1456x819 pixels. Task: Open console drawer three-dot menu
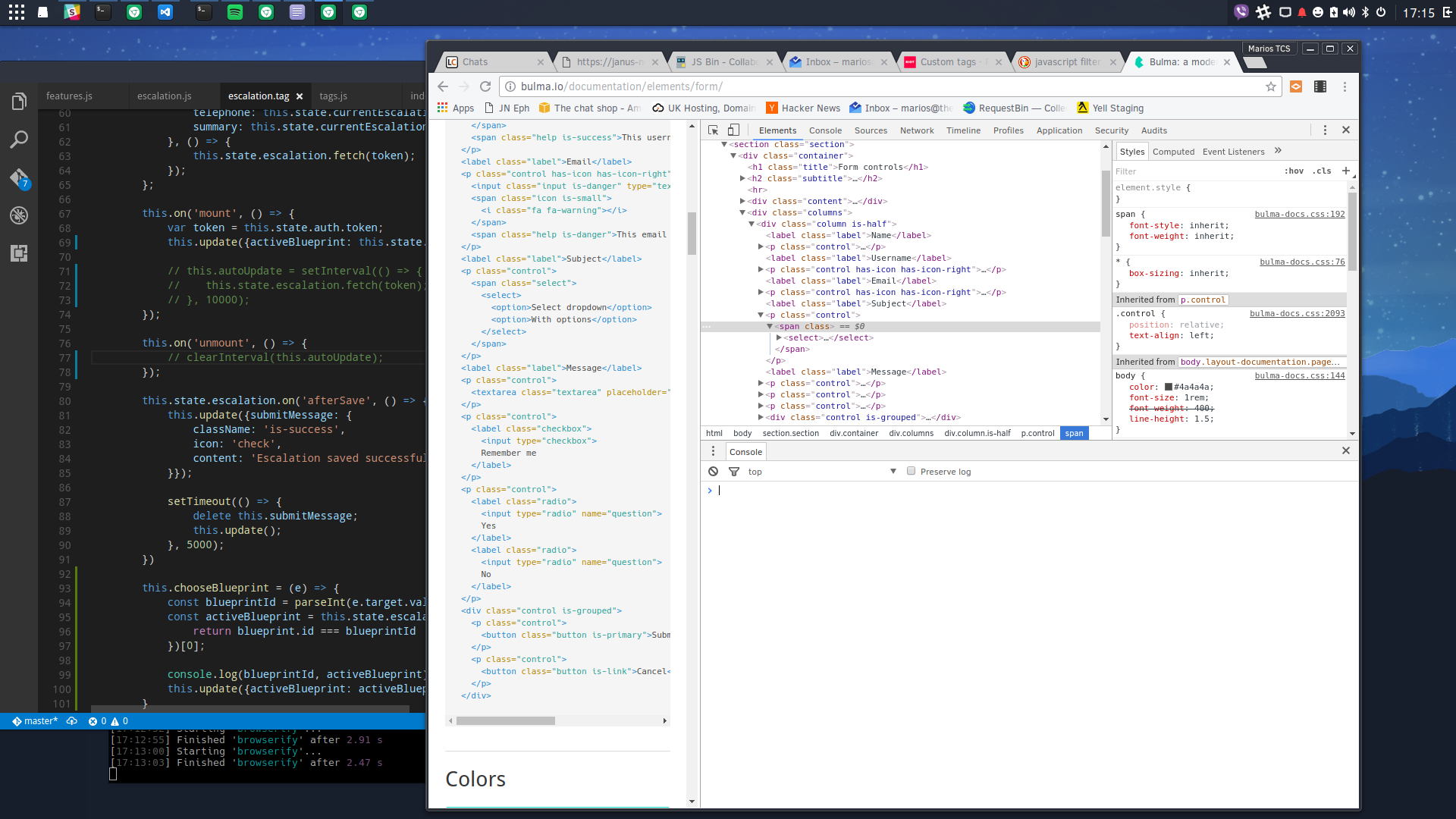pyautogui.click(x=713, y=451)
